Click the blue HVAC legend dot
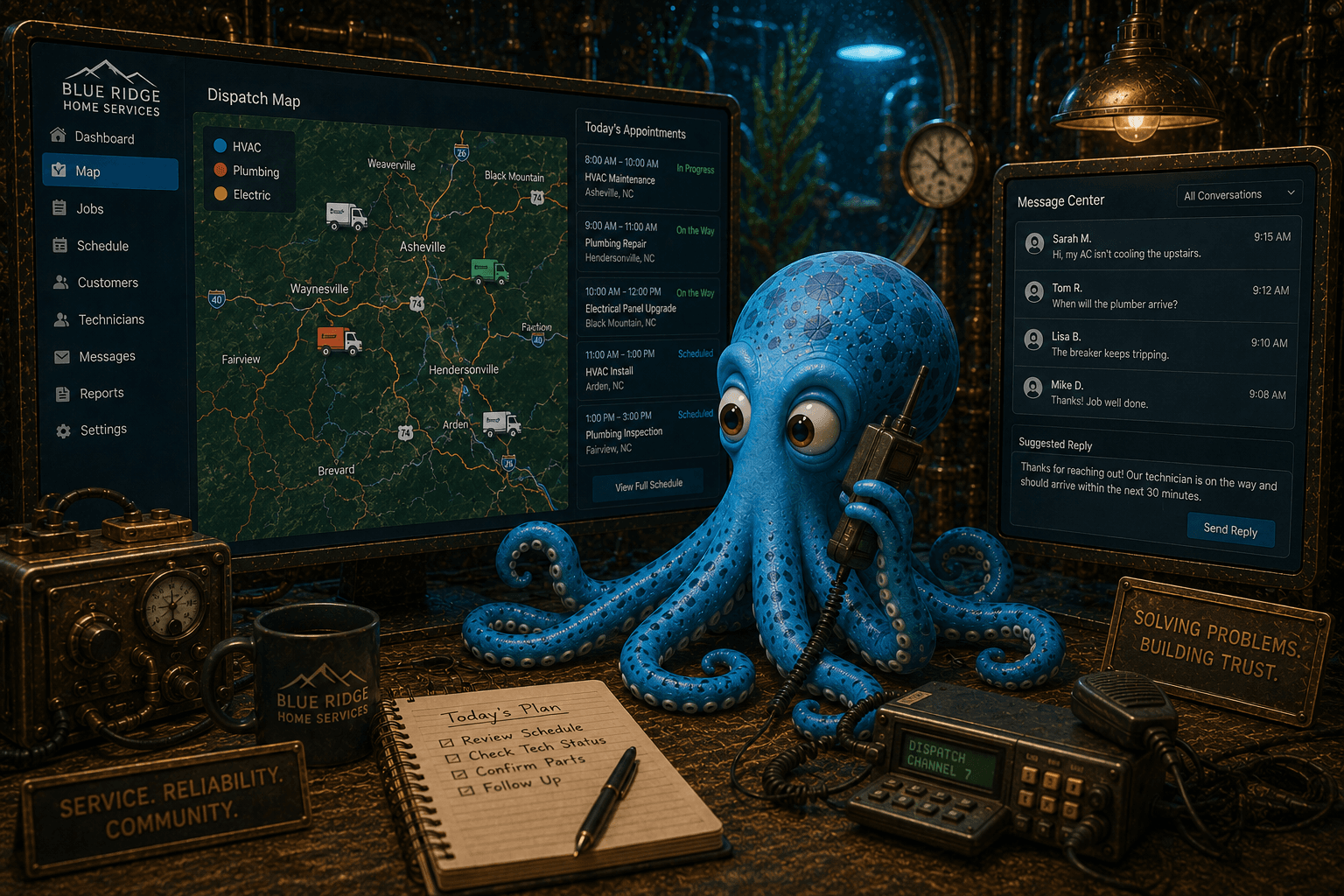 [x=220, y=146]
